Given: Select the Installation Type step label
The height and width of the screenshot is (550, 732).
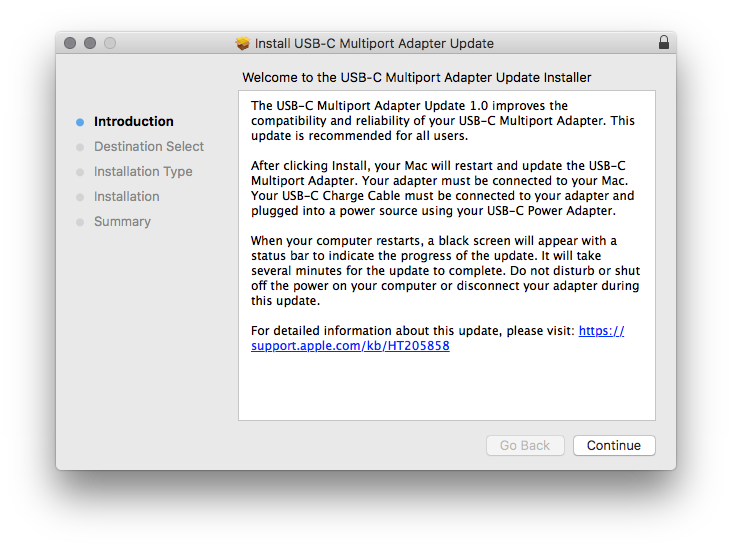Looking at the screenshot, I should click(x=143, y=172).
